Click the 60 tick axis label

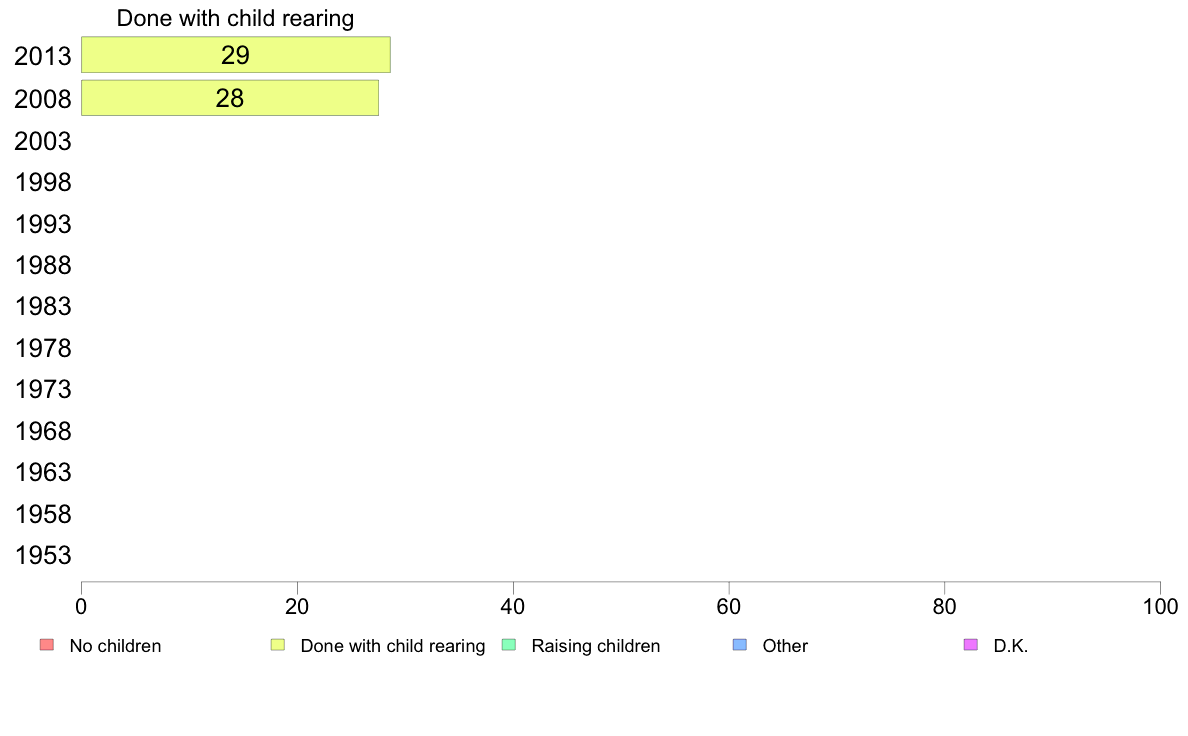729,607
